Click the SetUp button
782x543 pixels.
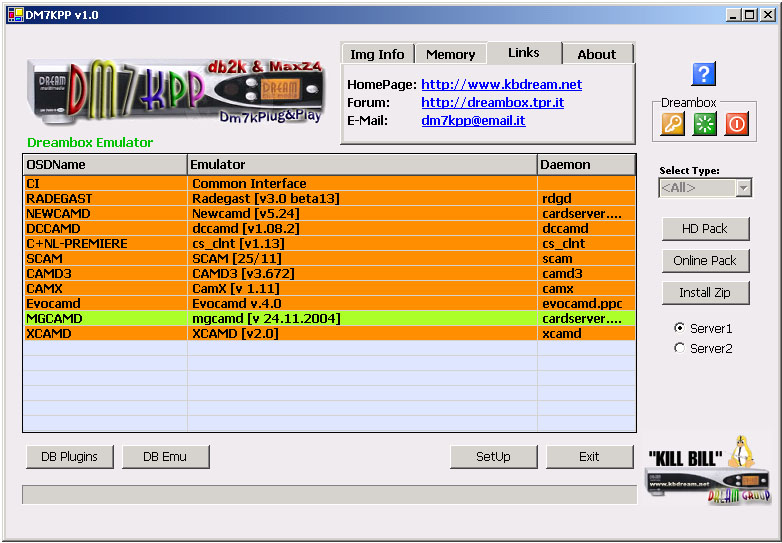point(494,457)
